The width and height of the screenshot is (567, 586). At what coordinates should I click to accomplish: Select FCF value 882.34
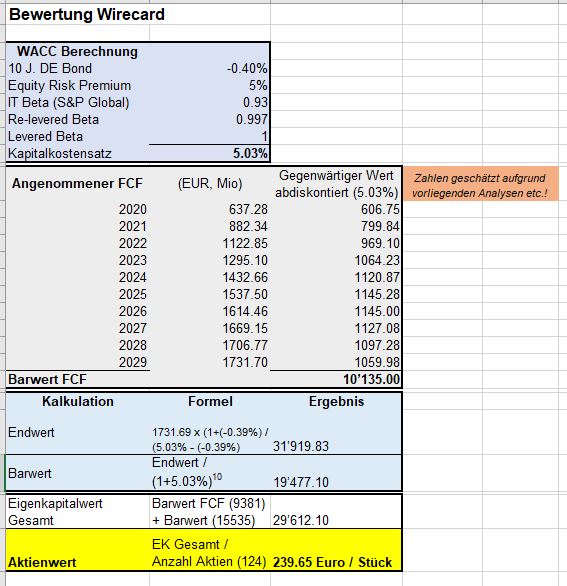(x=248, y=226)
